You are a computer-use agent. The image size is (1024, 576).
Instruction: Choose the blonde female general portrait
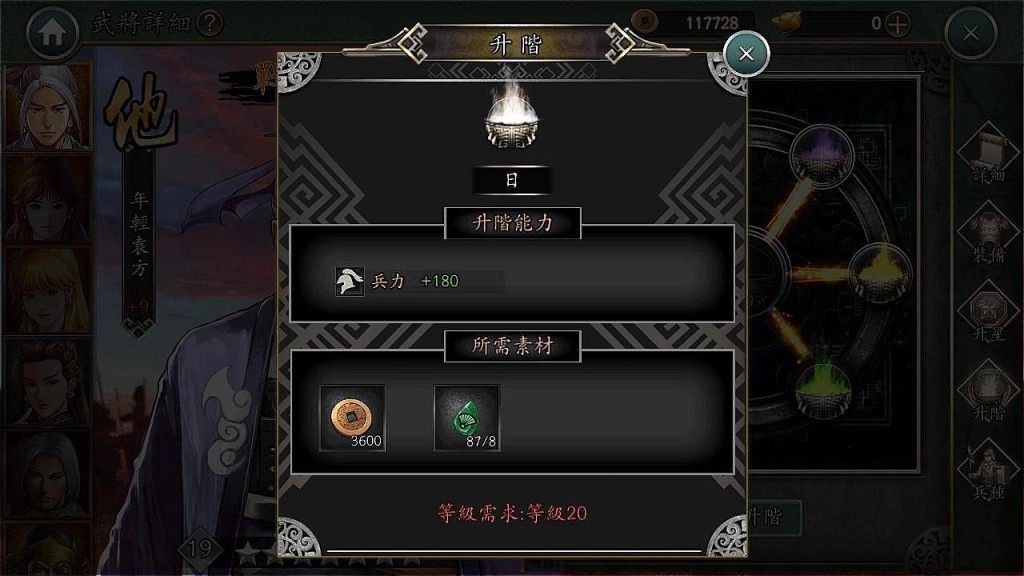48,291
